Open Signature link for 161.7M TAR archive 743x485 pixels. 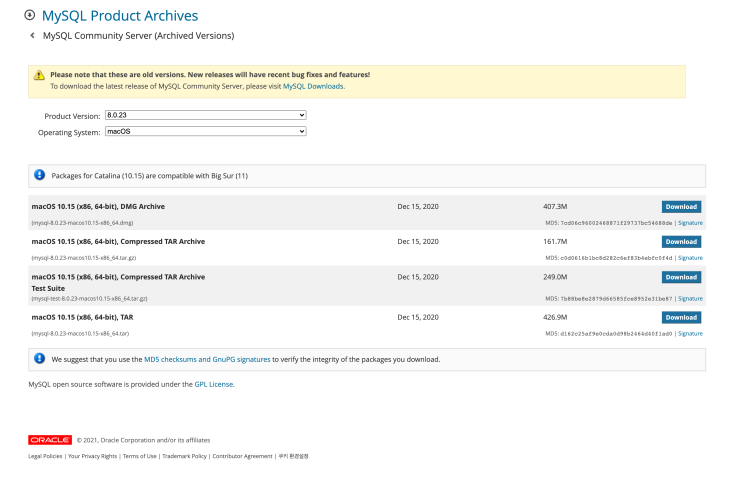[x=690, y=258]
